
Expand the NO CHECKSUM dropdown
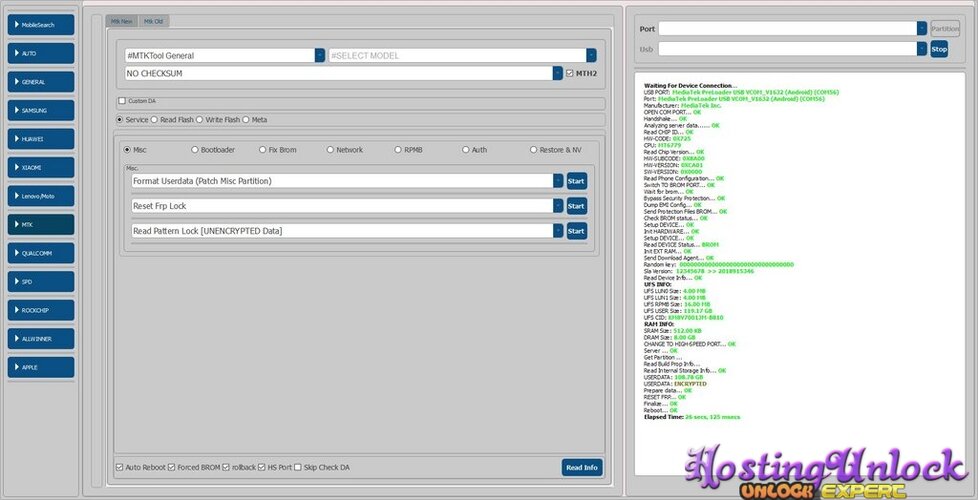[x=558, y=74]
